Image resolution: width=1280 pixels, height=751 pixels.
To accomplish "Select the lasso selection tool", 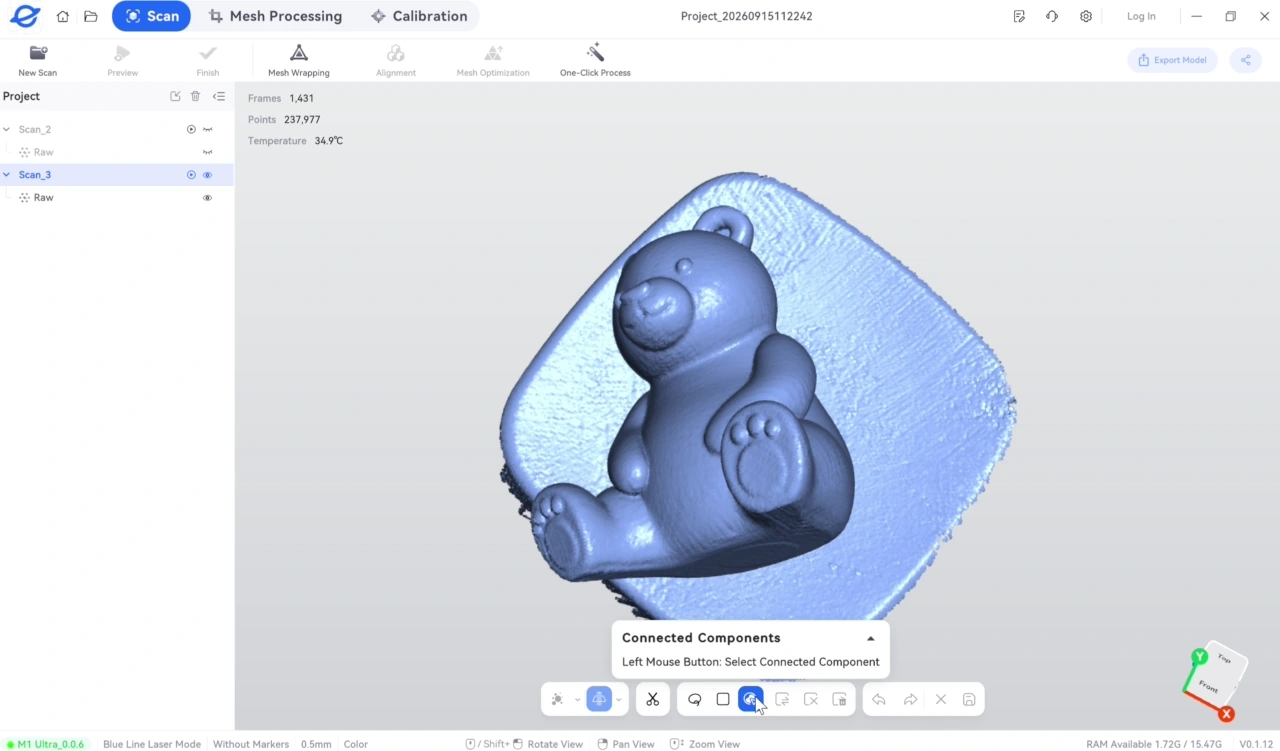I will coord(695,699).
